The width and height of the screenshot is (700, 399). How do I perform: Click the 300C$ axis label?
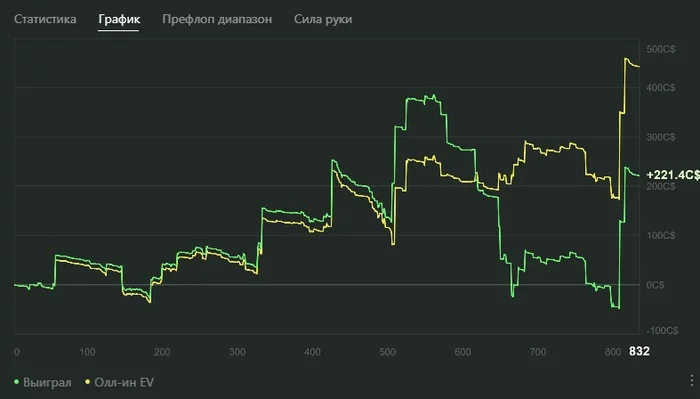tap(661, 137)
